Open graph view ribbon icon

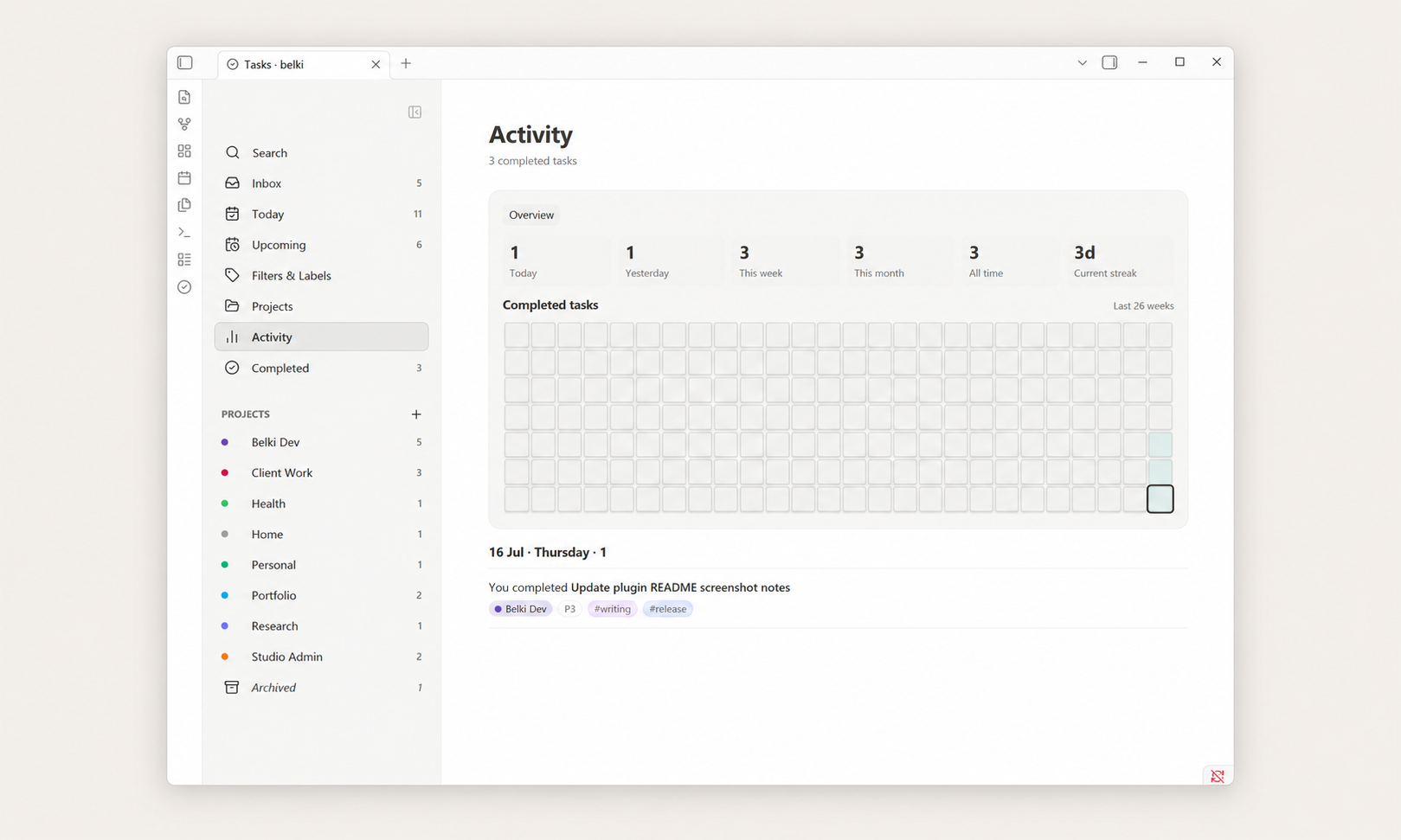[184, 125]
